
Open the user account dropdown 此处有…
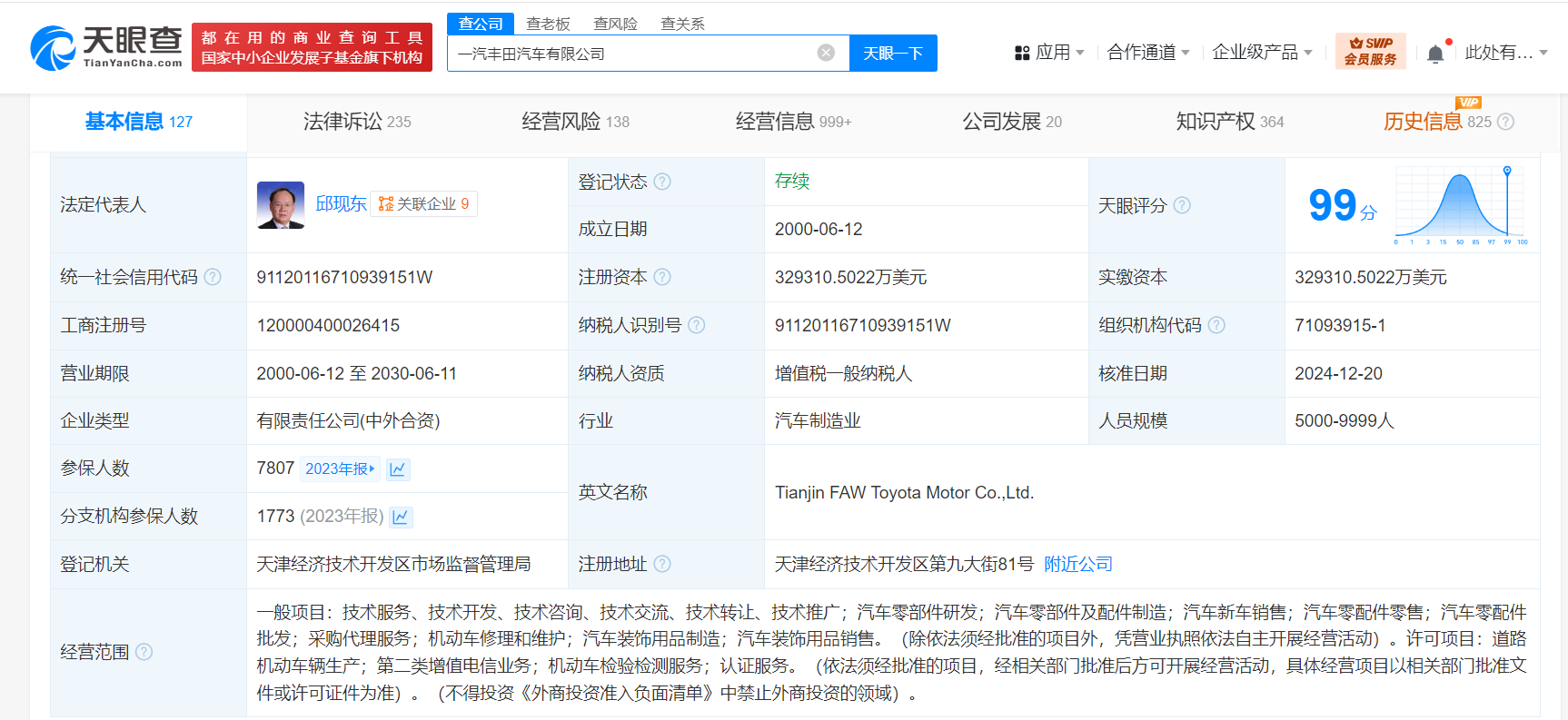tap(1505, 53)
